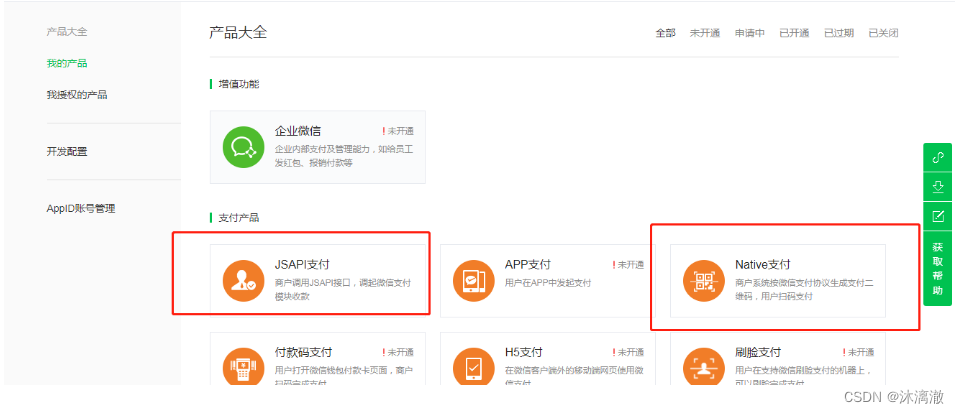Open the Native支付 product title
This screenshot has height=414, width=959.
[763, 264]
